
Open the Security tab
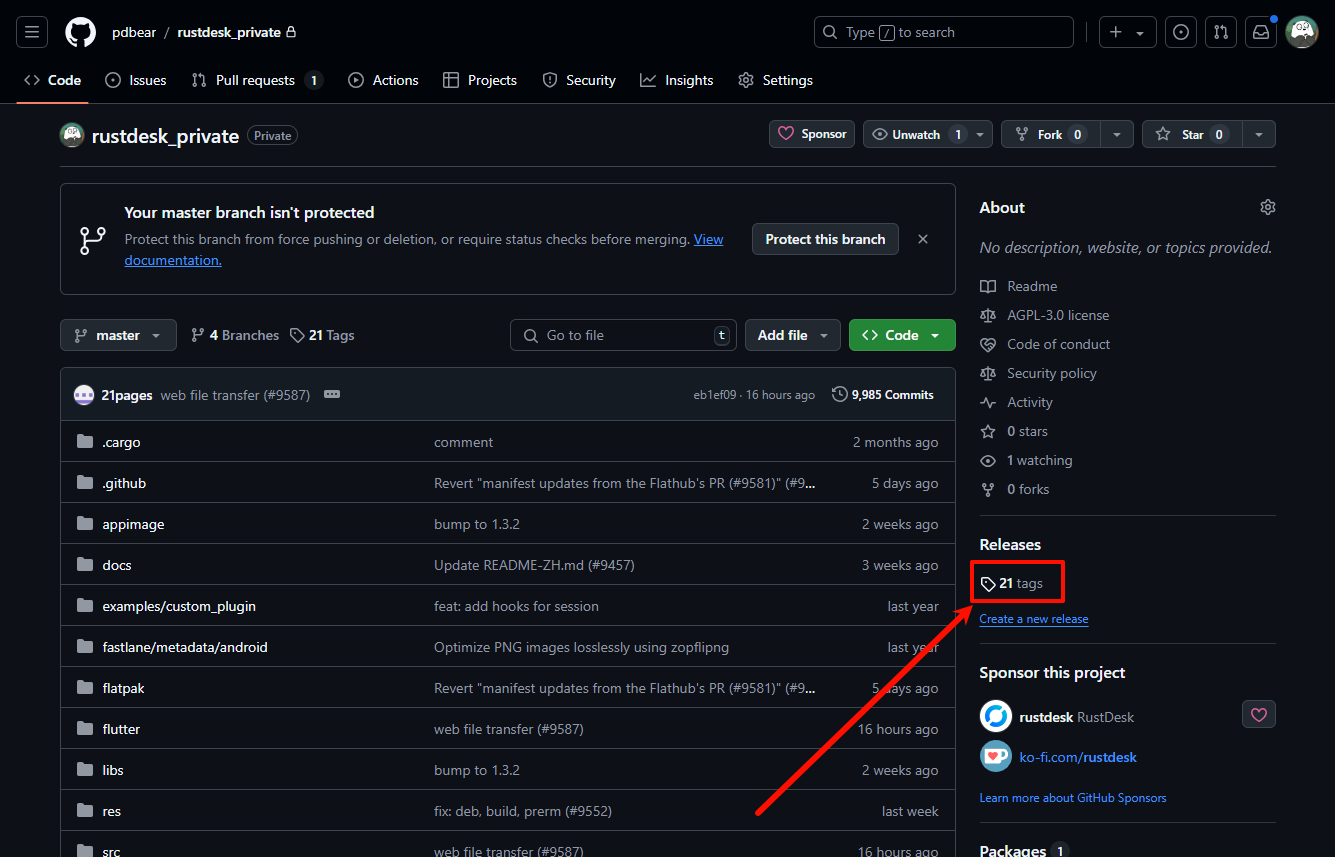[x=579, y=80]
